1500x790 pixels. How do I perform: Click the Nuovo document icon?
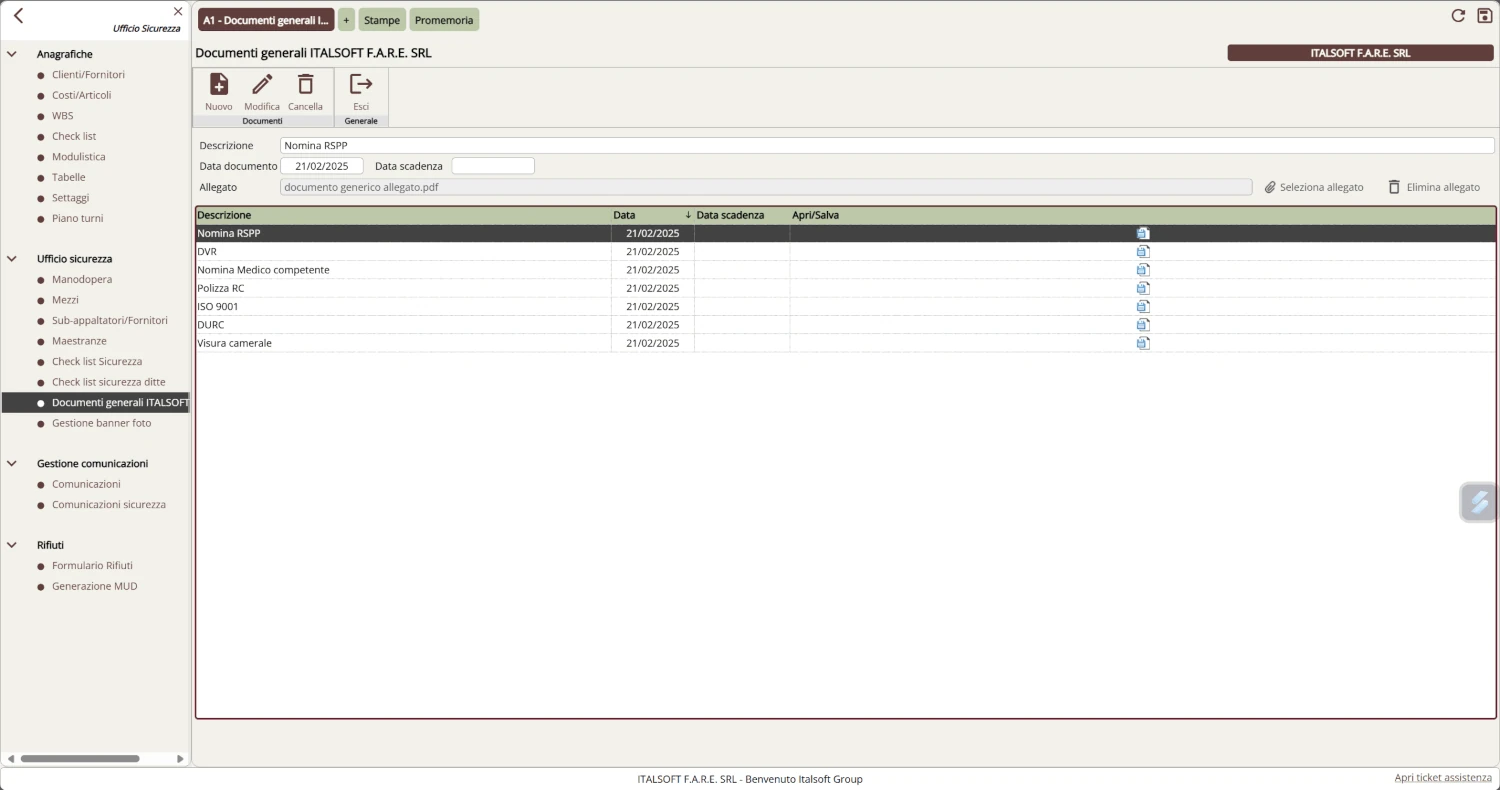pos(218,85)
